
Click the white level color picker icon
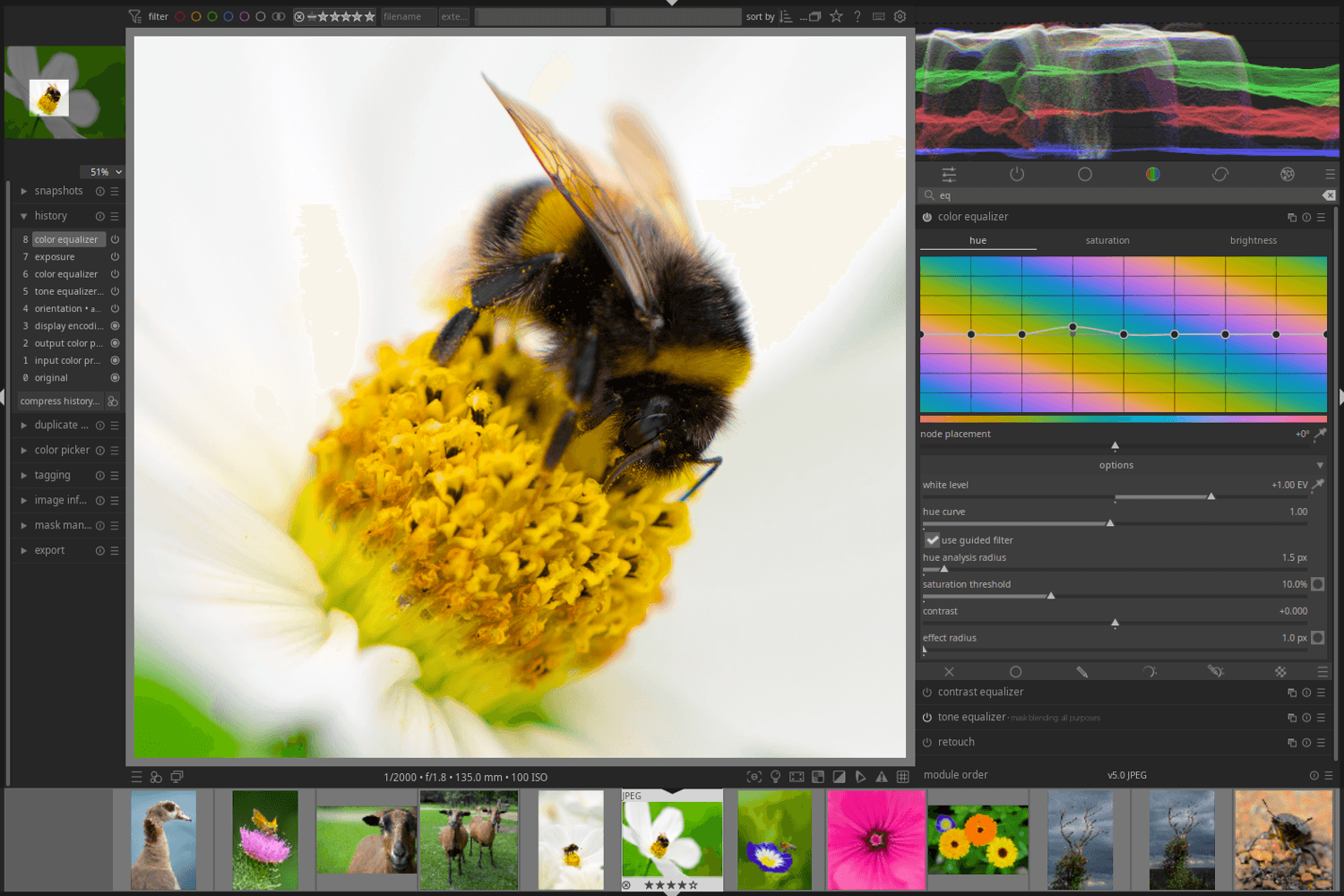tap(1318, 485)
